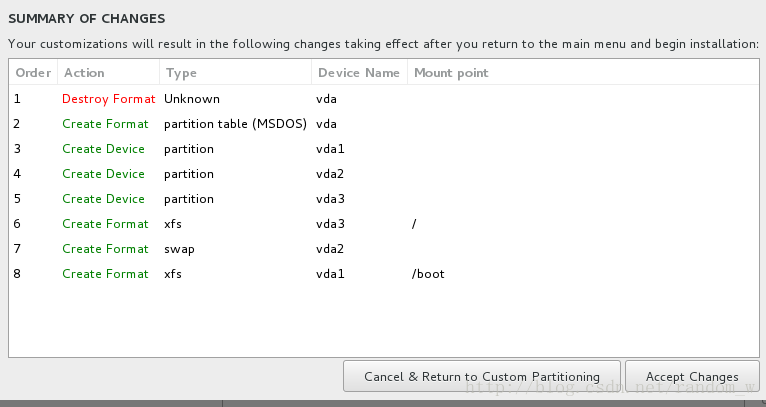Select the xfs format row mounted at /
The image size is (766, 407).
pyautogui.click(x=384, y=223)
